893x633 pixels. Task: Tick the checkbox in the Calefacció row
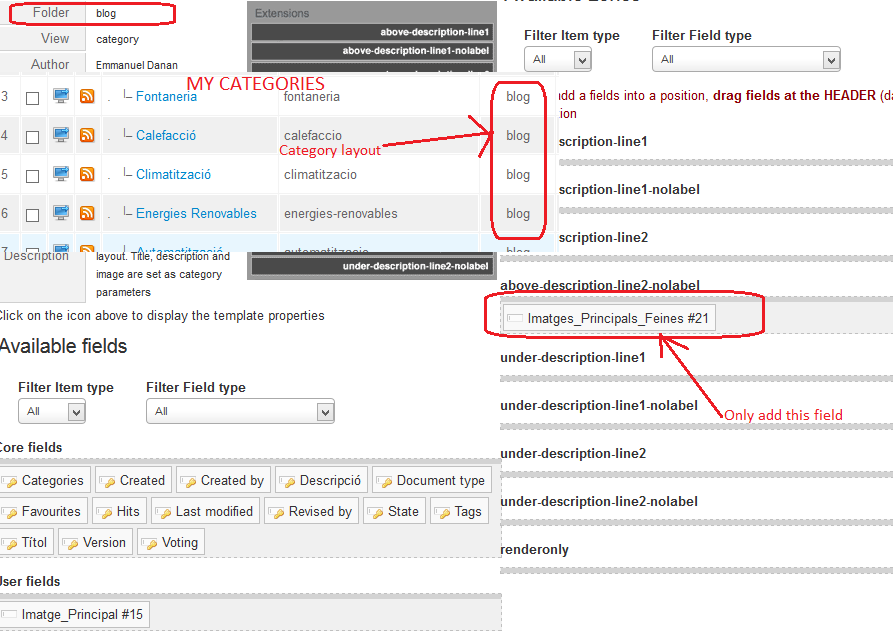tap(32, 137)
